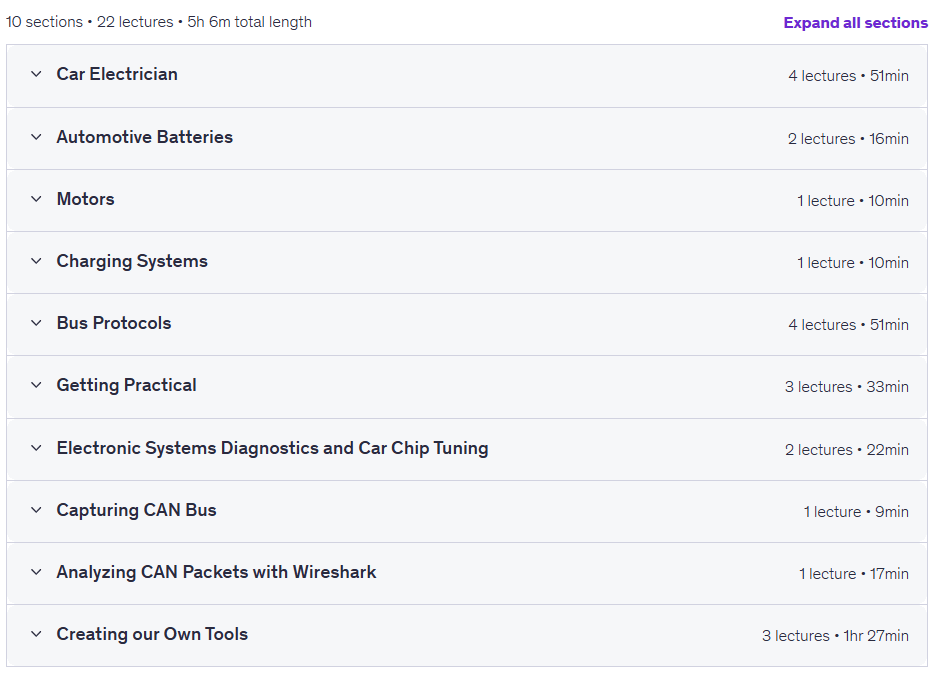The width and height of the screenshot is (934, 674).
Task: Expand the Automotive Batteries section chevron
Action: (36, 138)
